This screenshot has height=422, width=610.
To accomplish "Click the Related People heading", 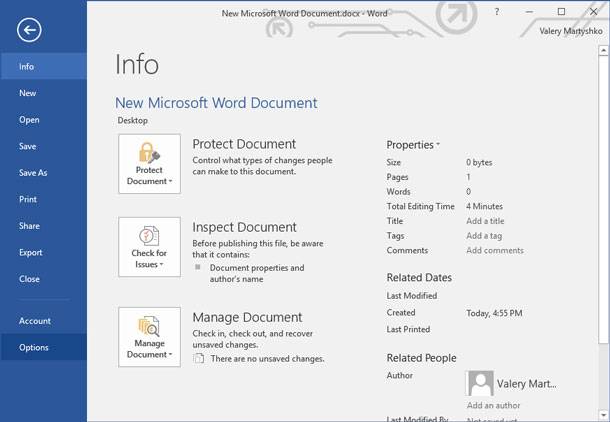I will click(x=421, y=358).
